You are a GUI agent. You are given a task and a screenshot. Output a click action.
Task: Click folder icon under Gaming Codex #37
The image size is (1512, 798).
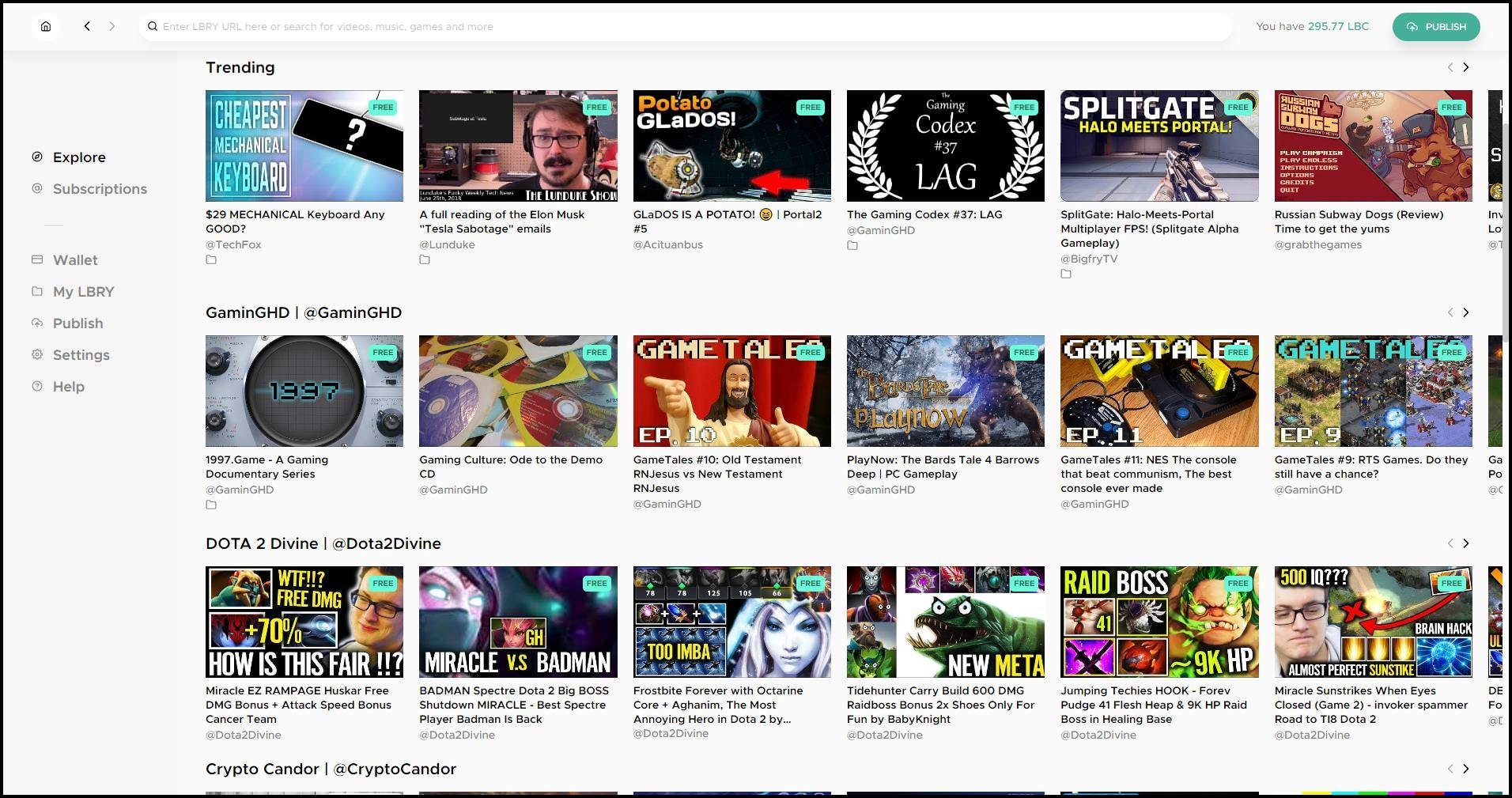pyautogui.click(x=852, y=245)
